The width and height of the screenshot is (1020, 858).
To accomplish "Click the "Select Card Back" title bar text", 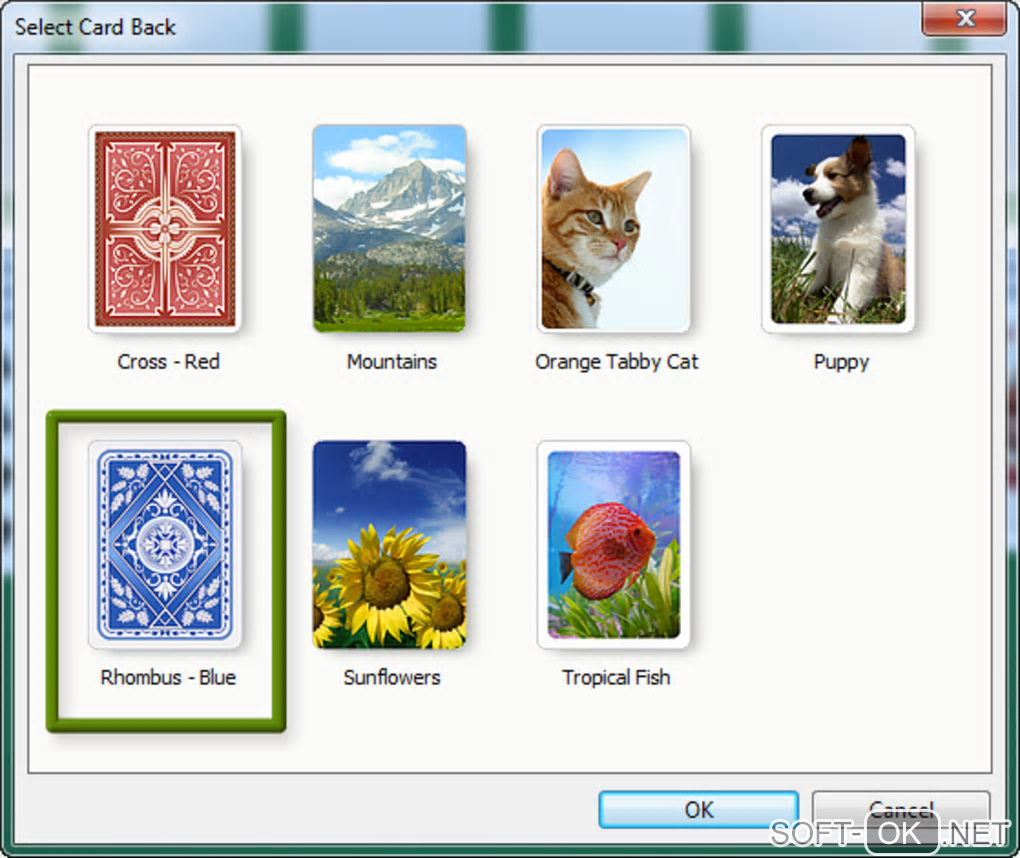I will [96, 27].
